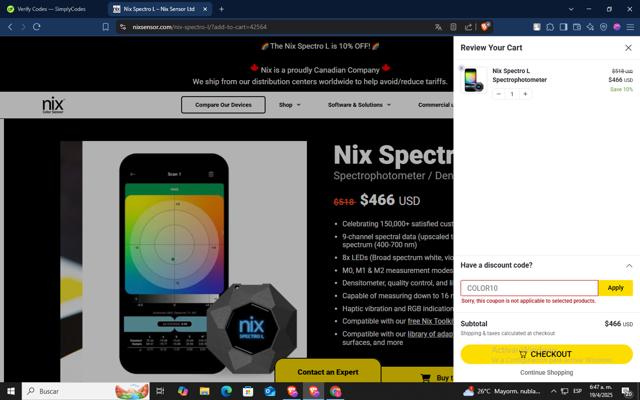Open the clock and date in taskbar
This screenshot has width=640, height=400.
(x=600, y=391)
